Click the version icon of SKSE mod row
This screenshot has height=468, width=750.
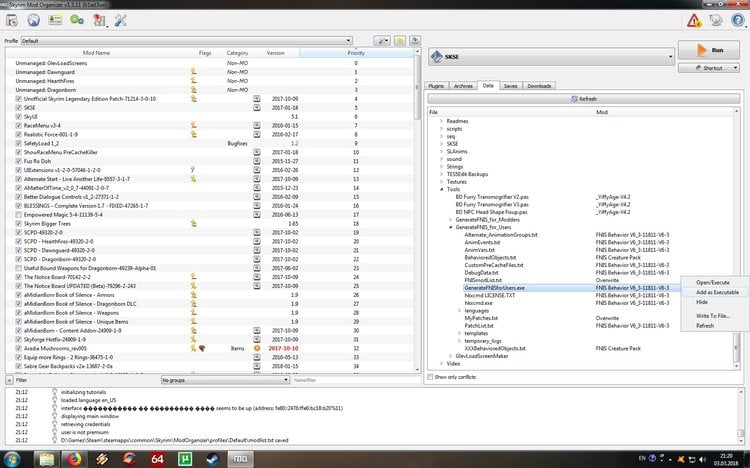(257, 108)
